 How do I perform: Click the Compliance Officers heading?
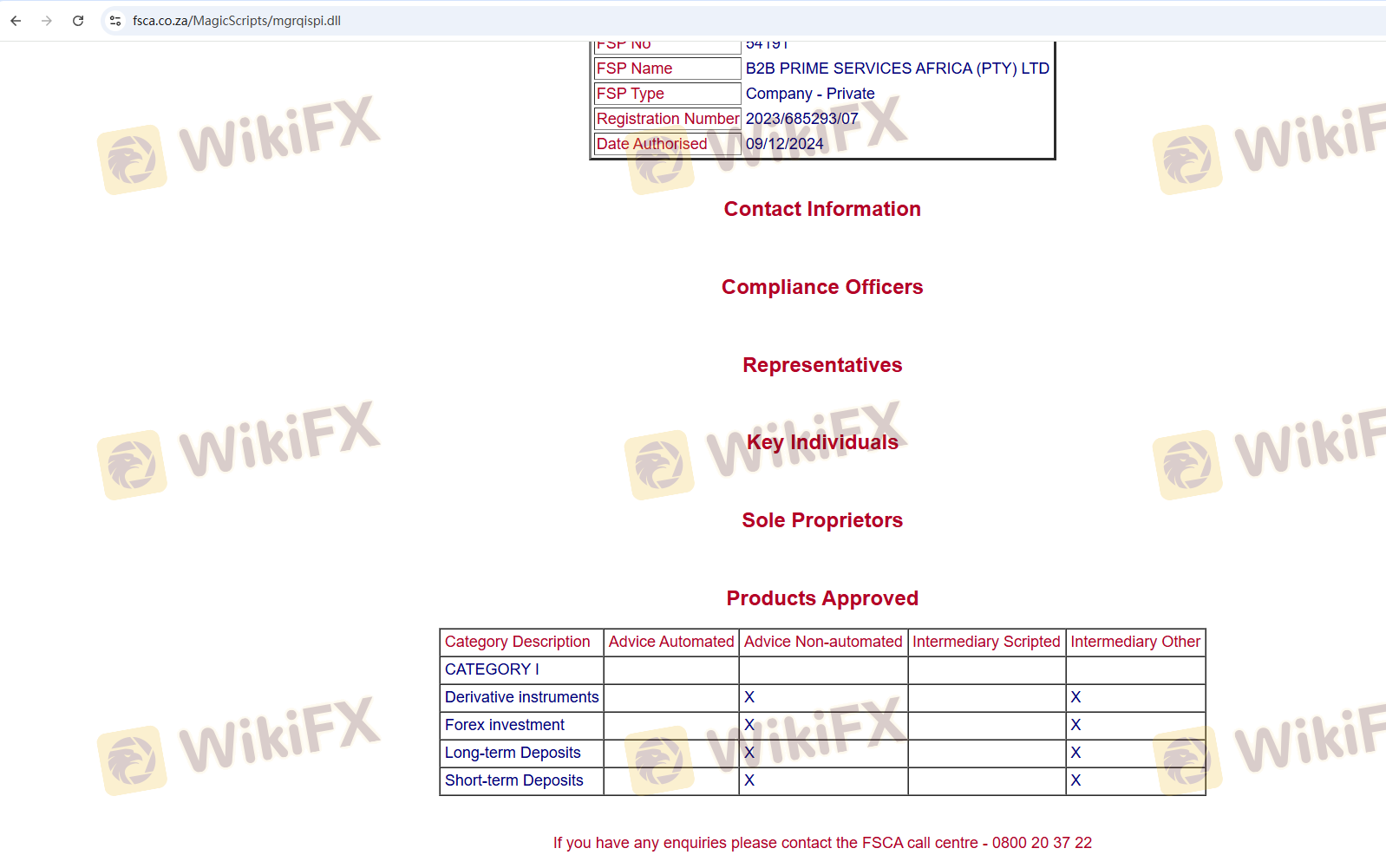tap(822, 287)
